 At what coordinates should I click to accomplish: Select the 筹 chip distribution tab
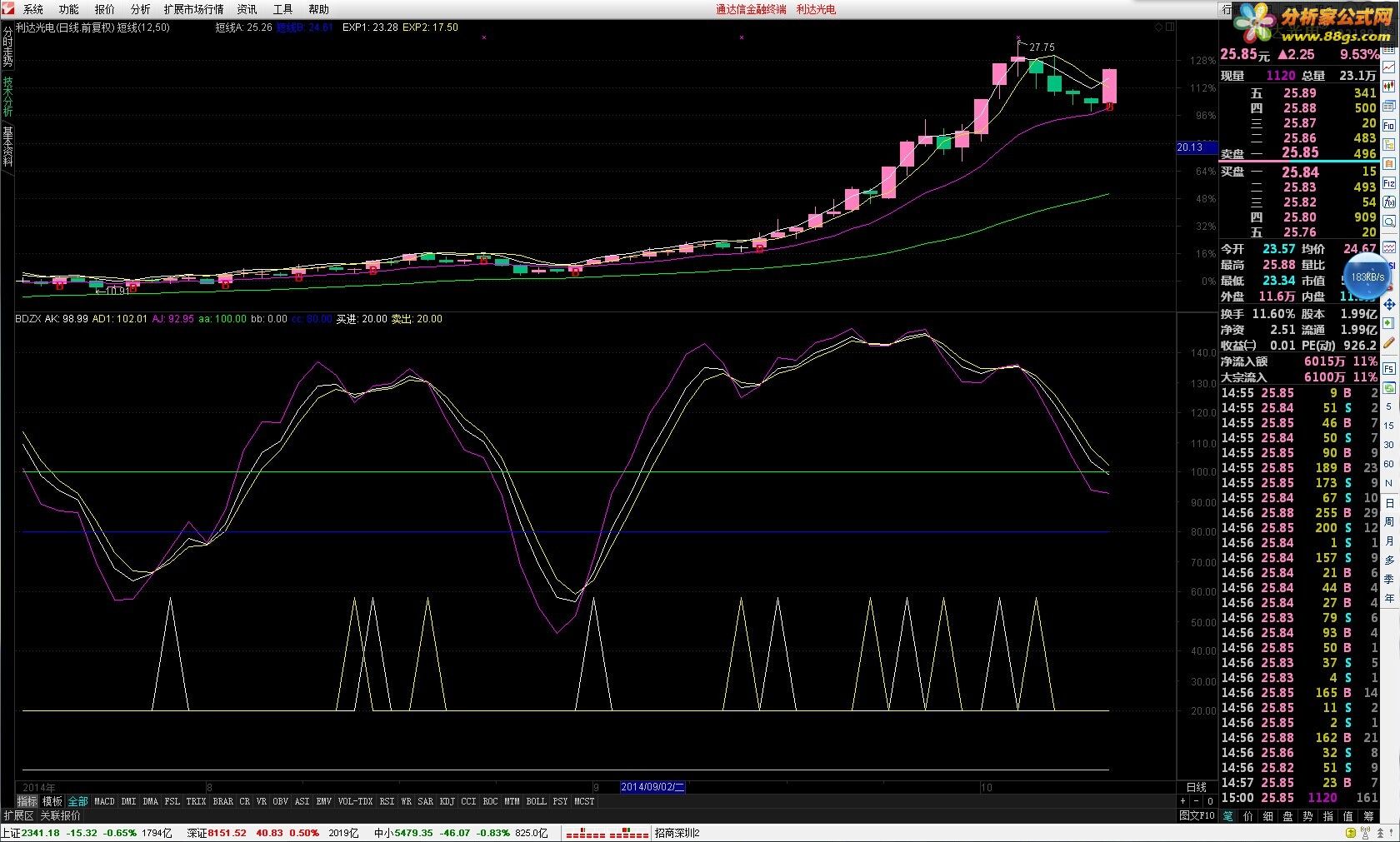click(x=1368, y=816)
